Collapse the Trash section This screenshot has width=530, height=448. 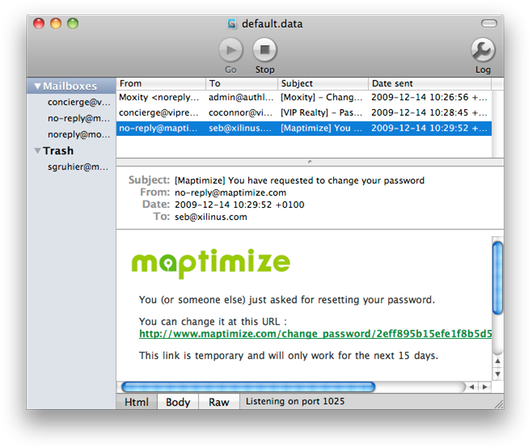pos(38,150)
